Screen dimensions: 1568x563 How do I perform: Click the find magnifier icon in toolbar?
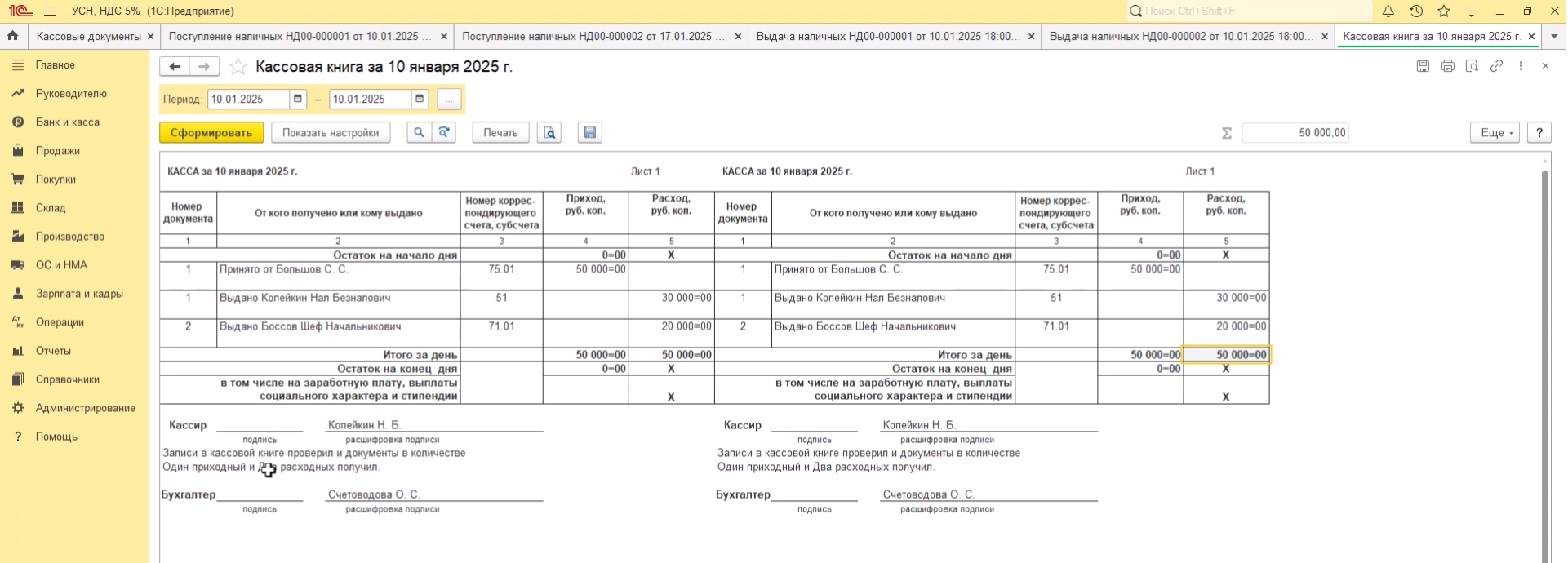(419, 133)
